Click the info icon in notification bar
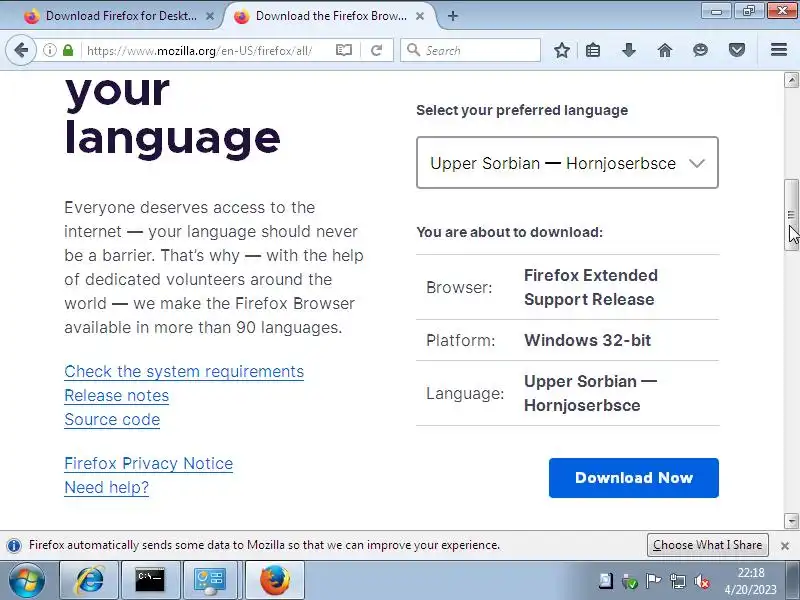Screen dimensions: 800x600 pos(14,545)
